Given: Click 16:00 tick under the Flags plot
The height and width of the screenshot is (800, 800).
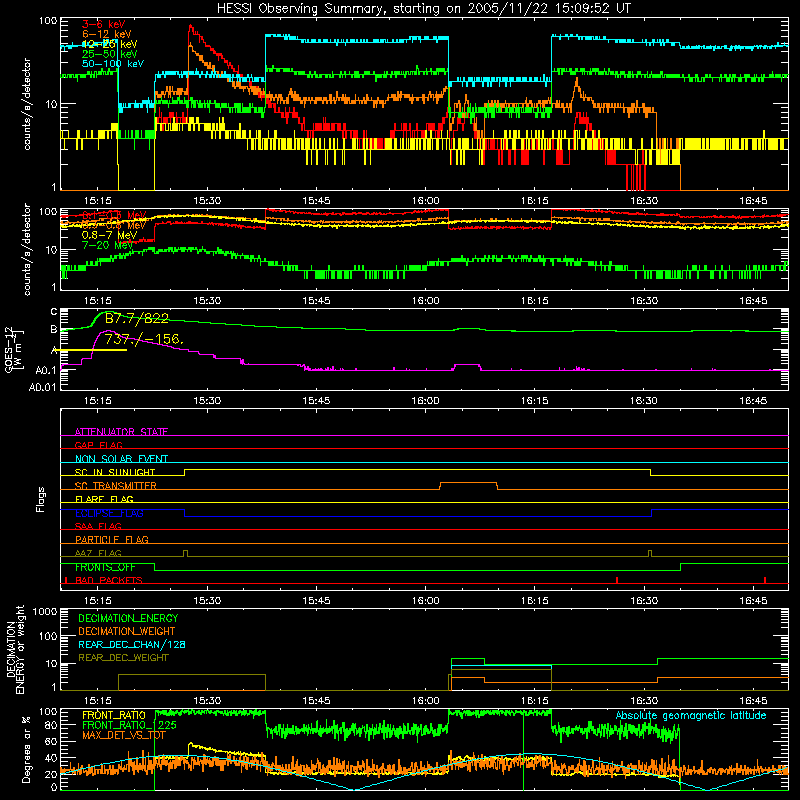Looking at the screenshot, I should (425, 601).
